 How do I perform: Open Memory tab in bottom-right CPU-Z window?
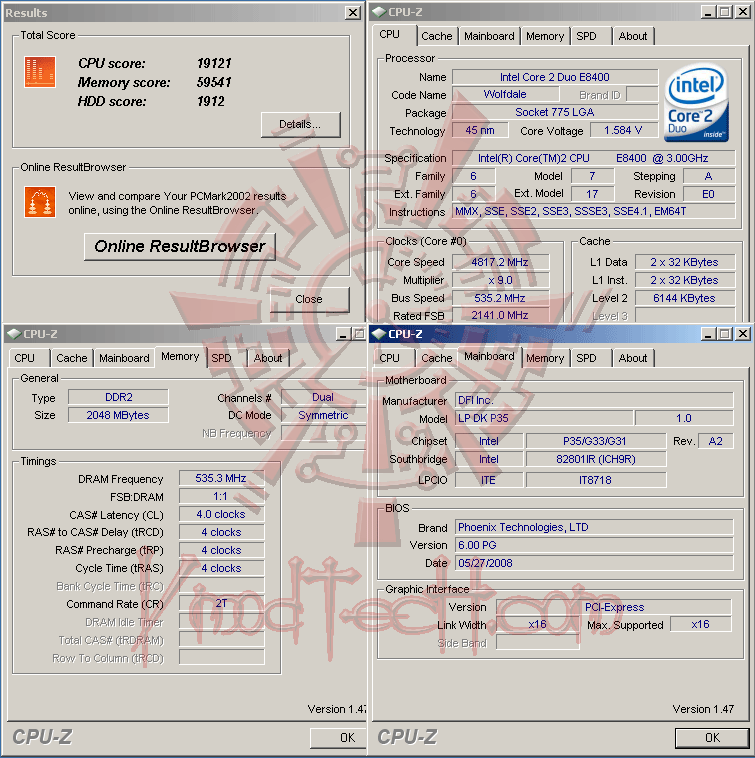coord(545,358)
